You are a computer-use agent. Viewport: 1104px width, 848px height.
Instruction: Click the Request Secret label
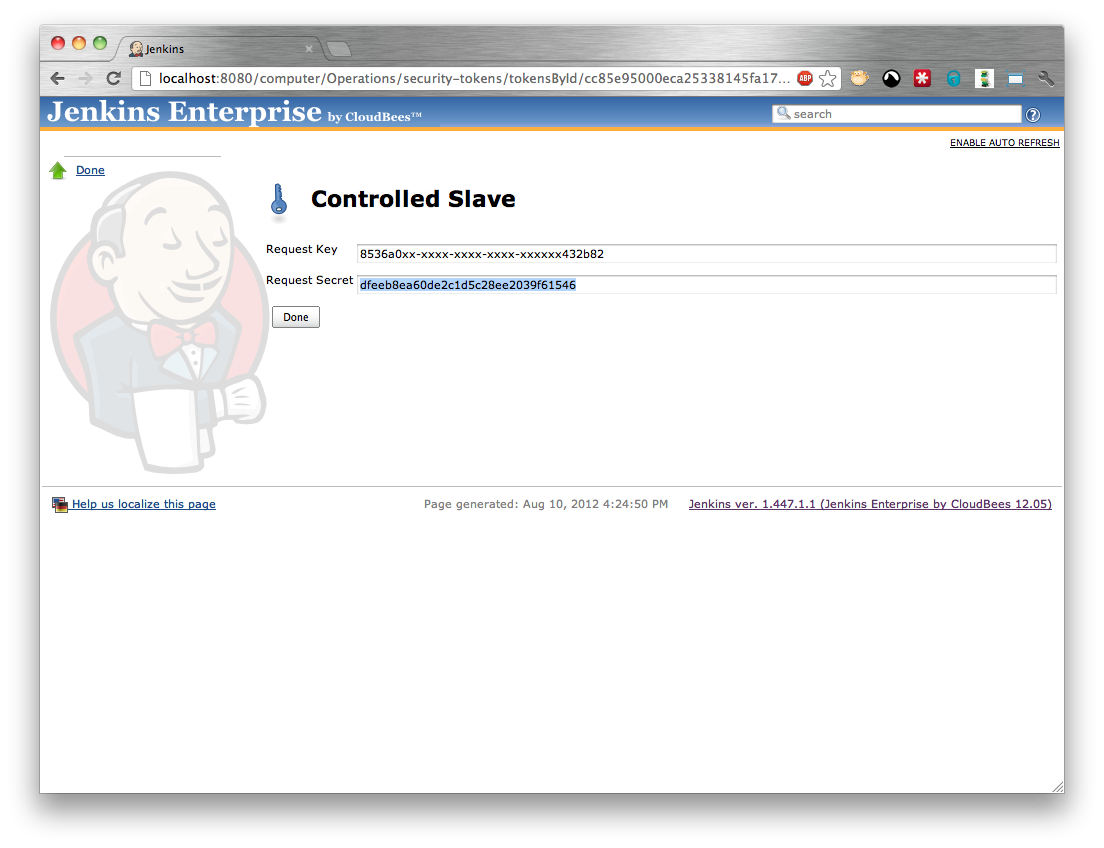click(309, 280)
